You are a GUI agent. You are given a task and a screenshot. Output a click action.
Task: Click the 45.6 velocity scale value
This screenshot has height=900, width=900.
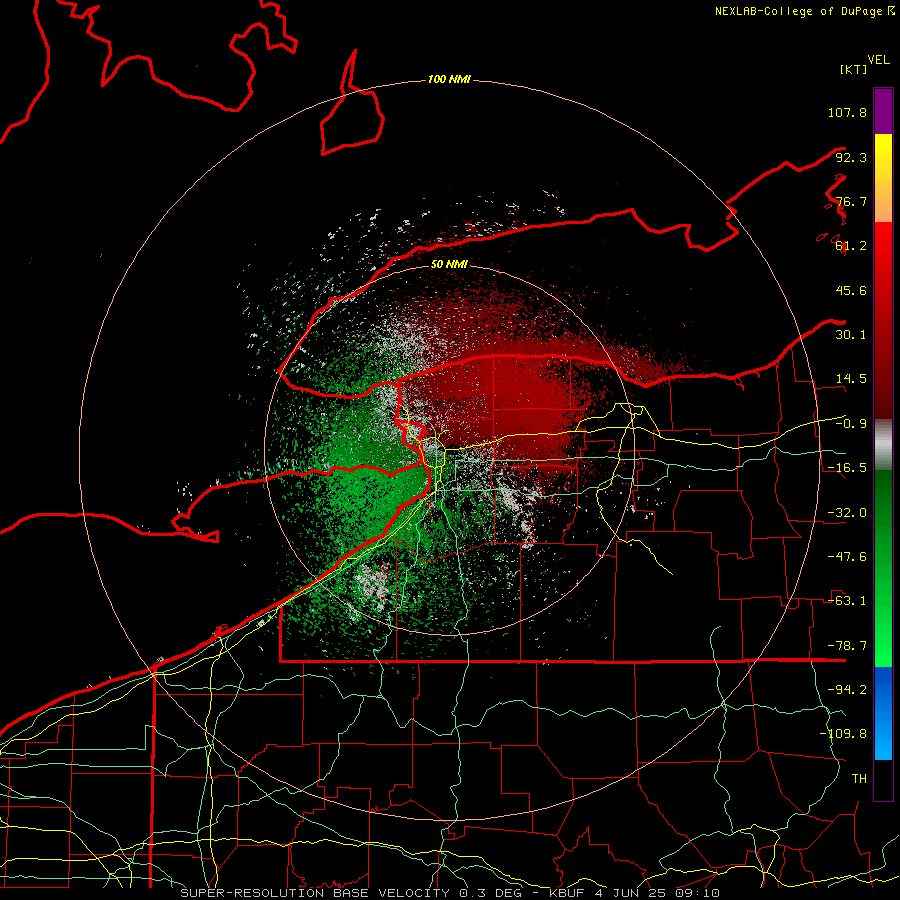point(851,290)
